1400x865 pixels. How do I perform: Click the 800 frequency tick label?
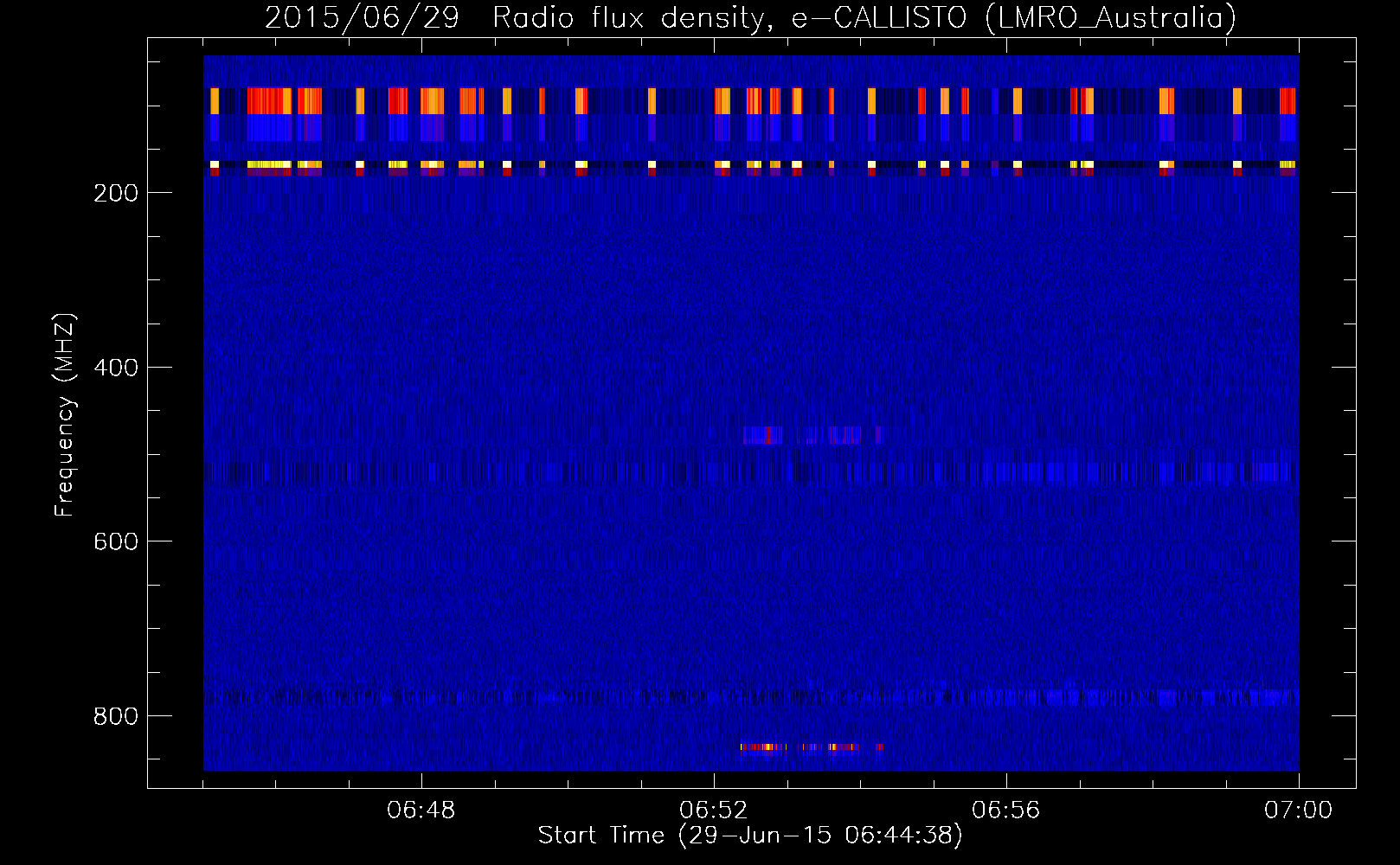click(116, 716)
